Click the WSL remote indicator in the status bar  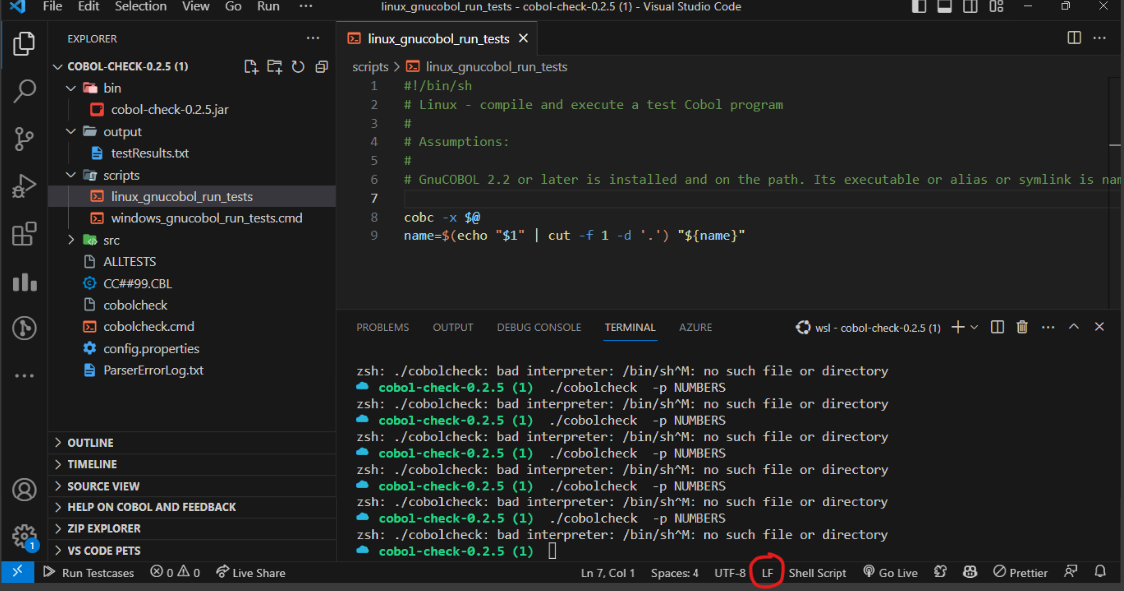pos(17,571)
